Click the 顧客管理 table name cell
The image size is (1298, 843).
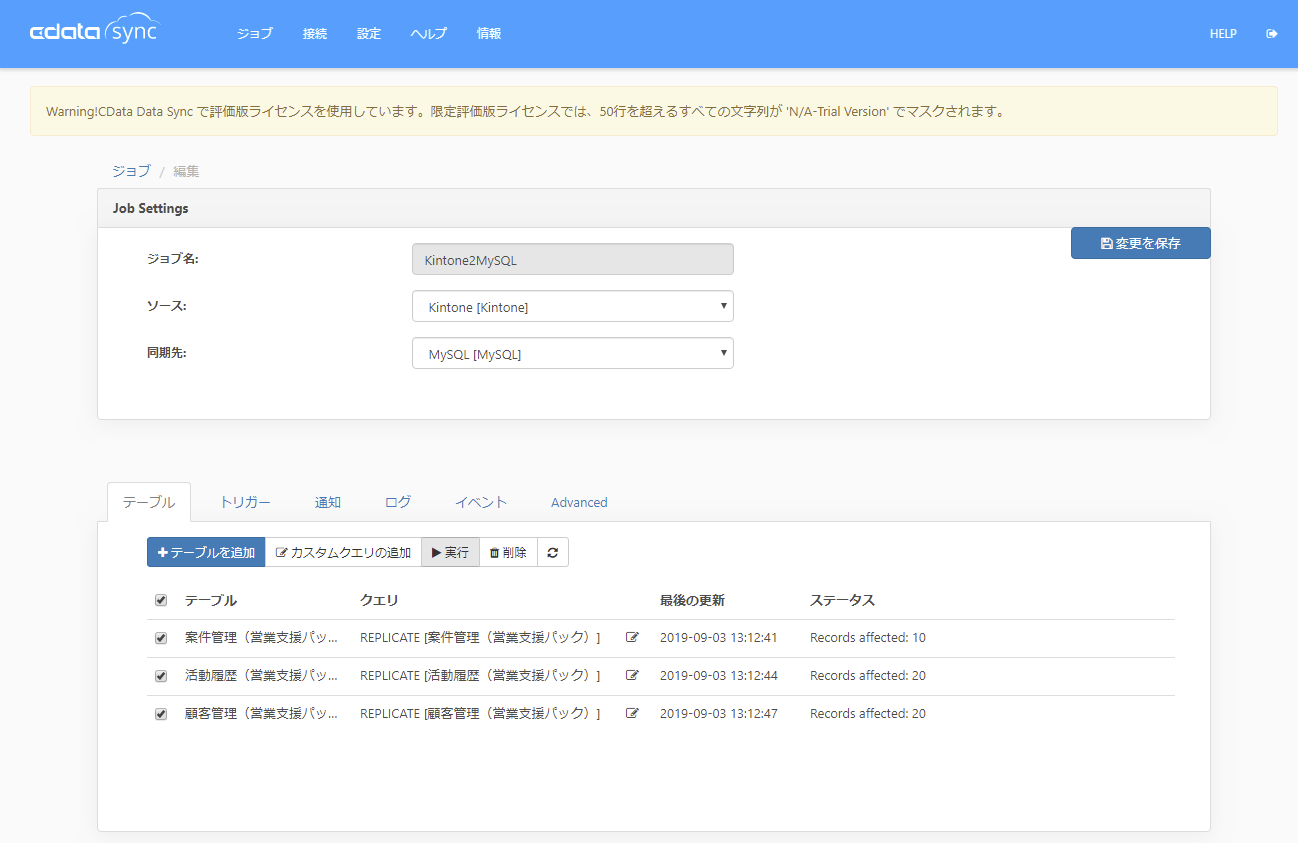pos(262,714)
